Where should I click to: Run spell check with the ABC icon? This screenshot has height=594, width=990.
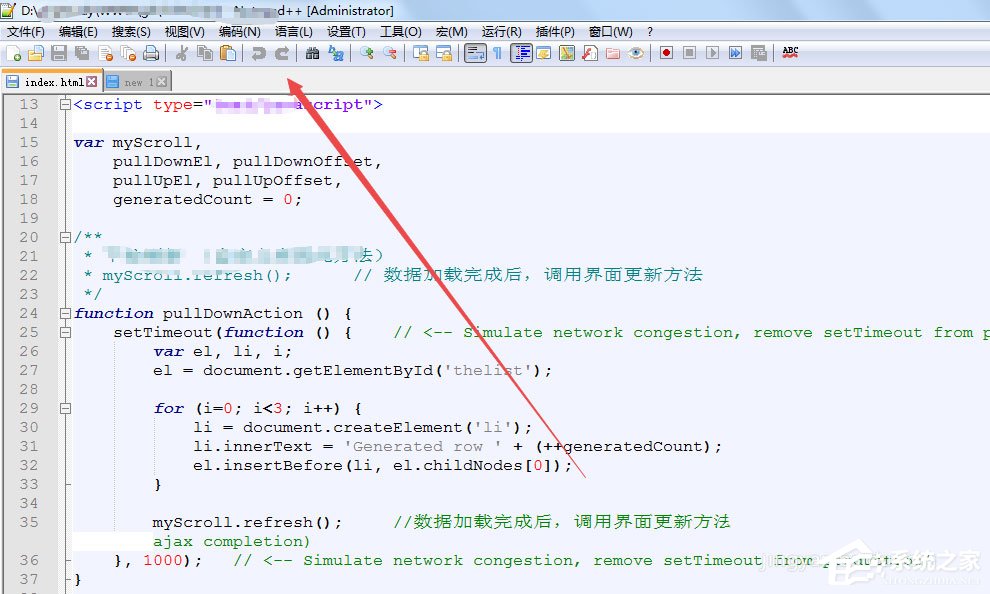pyautogui.click(x=790, y=53)
